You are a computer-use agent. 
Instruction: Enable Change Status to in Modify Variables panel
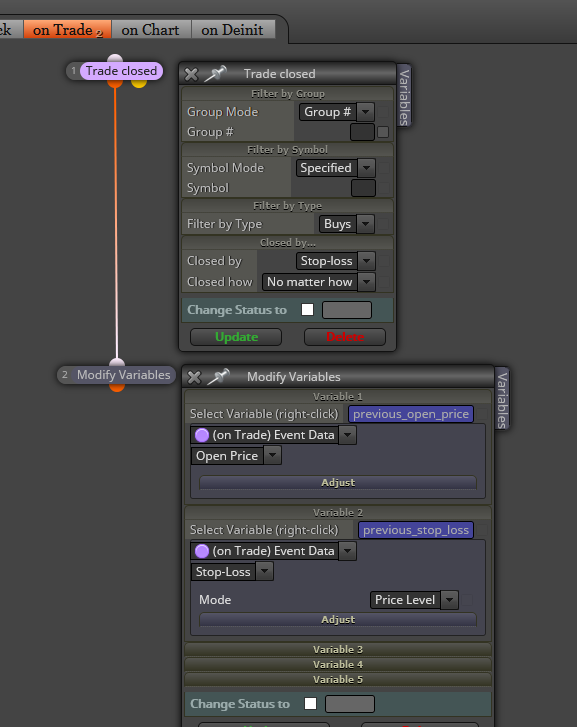click(310, 703)
